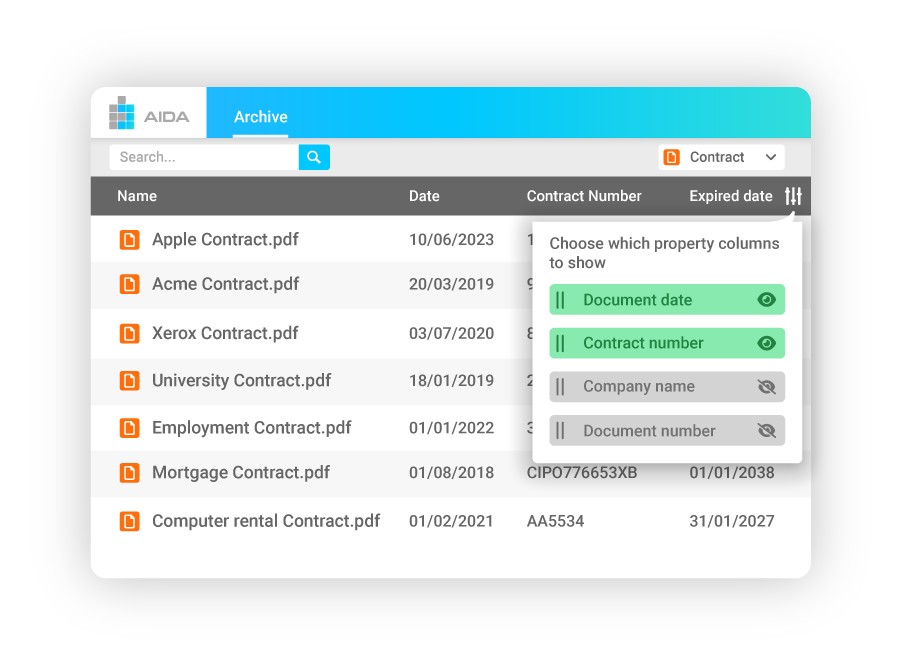Viewport: 901px width, 666px height.
Task: Click into the Search field
Action: pyautogui.click(x=204, y=157)
